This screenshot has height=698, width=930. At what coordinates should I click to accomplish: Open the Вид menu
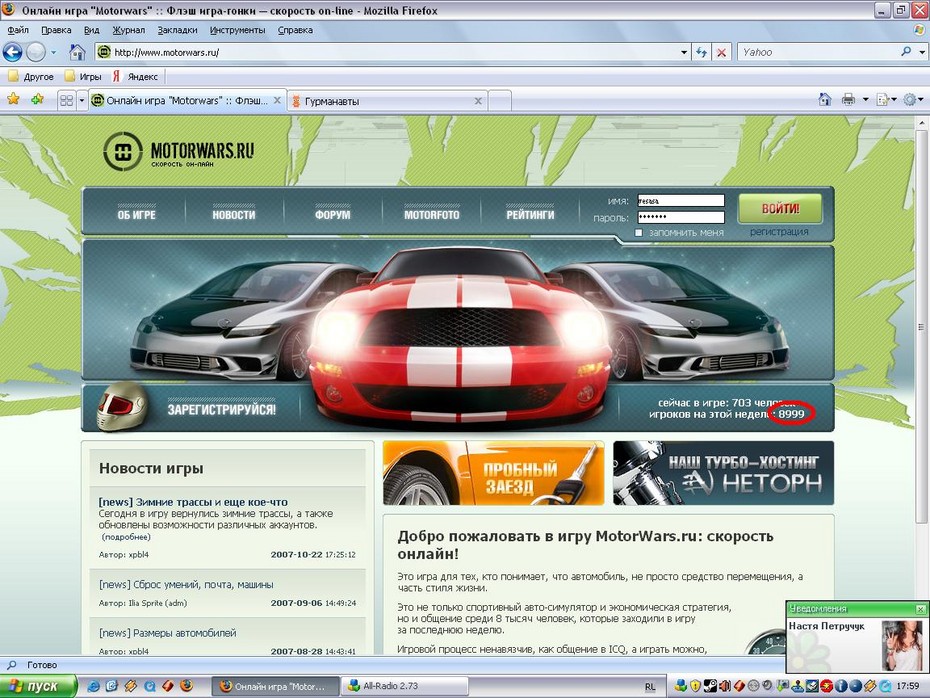[x=91, y=30]
